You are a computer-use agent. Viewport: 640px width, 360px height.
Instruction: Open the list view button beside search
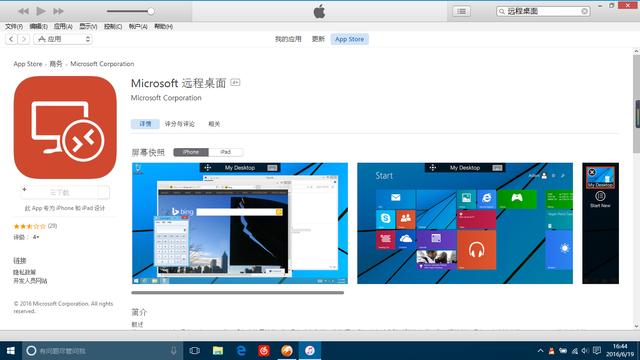coord(461,11)
